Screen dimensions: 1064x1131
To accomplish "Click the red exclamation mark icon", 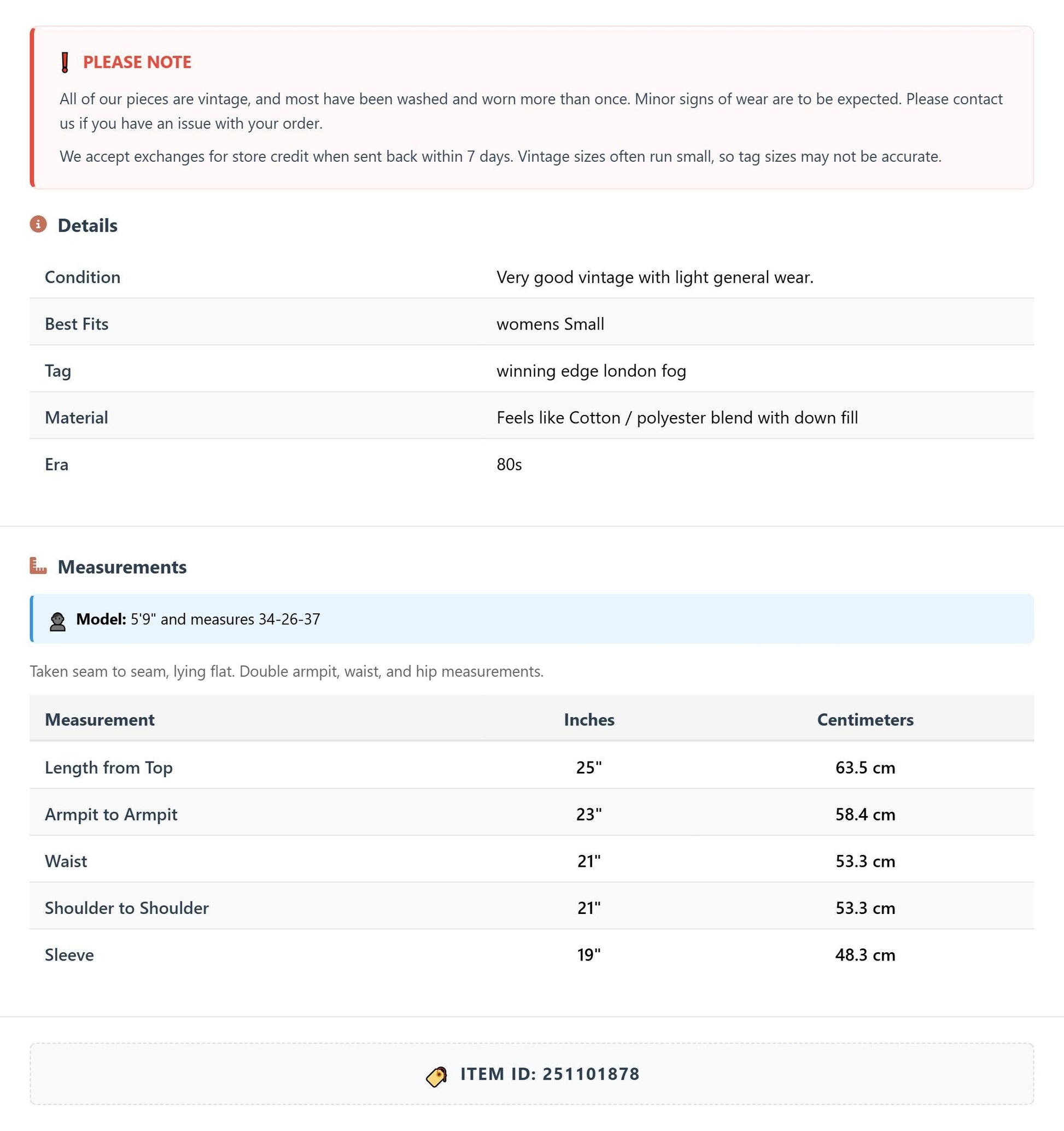I will coord(65,62).
